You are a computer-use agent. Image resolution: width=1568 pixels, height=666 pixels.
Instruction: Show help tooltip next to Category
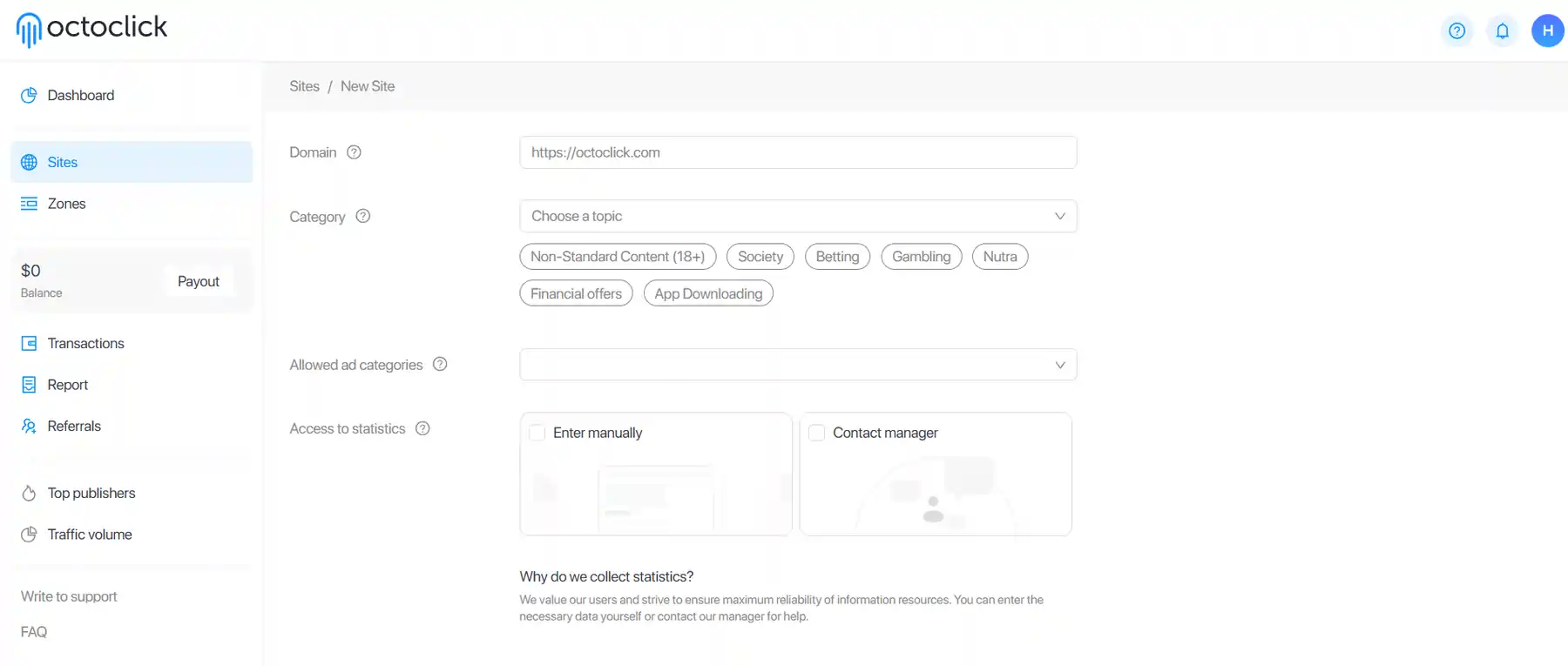(x=363, y=216)
